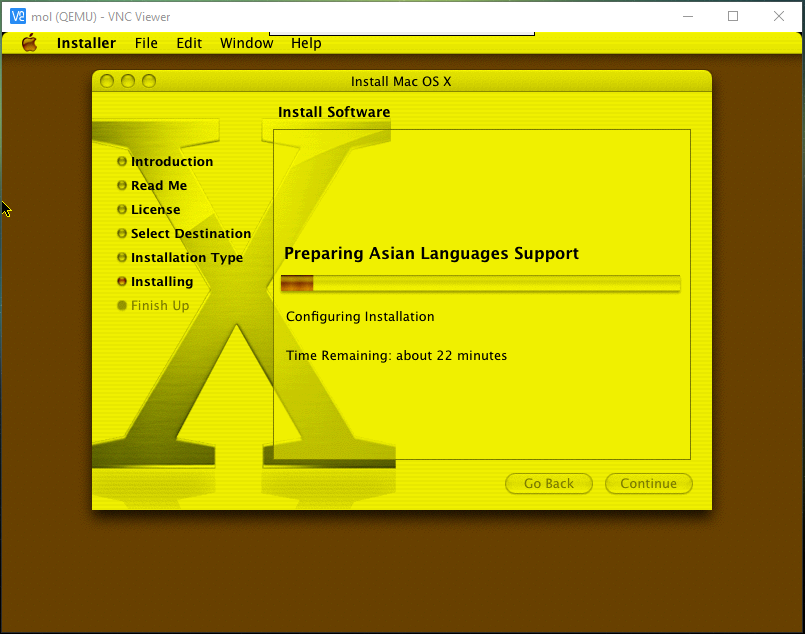
Task: Click the installer window zoom light
Action: click(149, 81)
